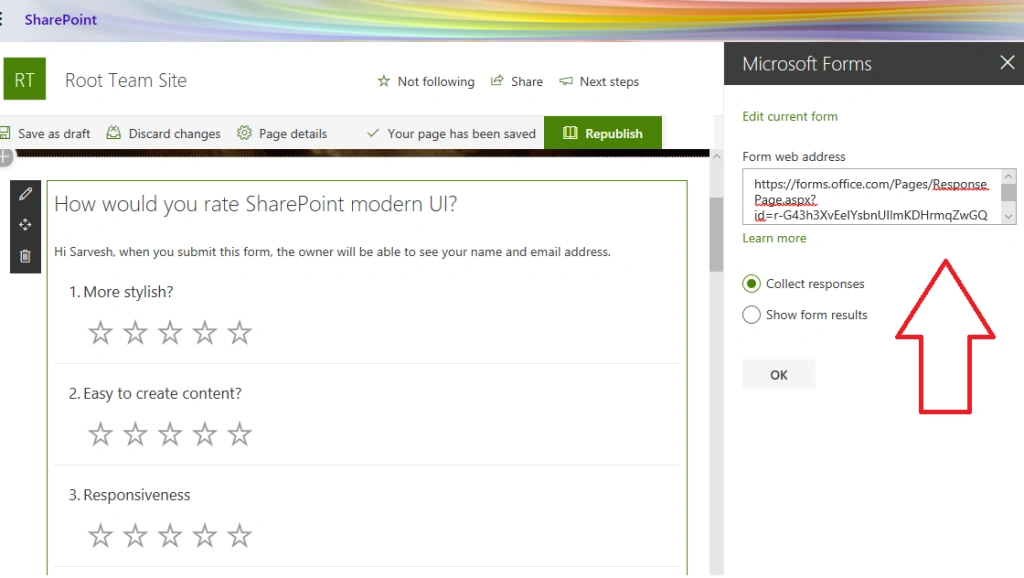The image size is (1024, 578).
Task: Click the address box scroll up arrow
Action: point(1008,176)
